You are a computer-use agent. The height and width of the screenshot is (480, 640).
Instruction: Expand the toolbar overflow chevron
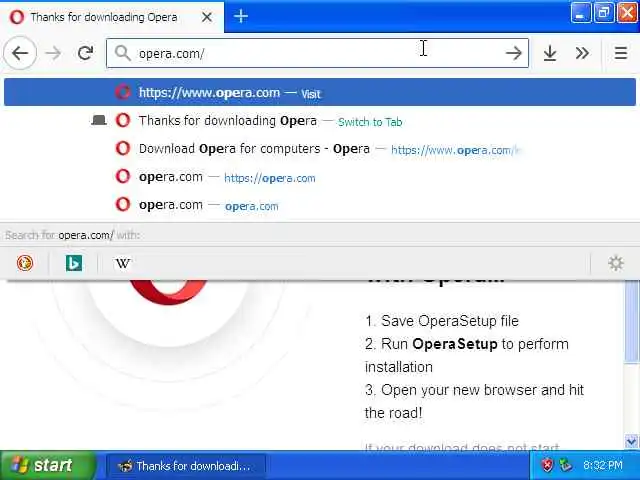582,53
